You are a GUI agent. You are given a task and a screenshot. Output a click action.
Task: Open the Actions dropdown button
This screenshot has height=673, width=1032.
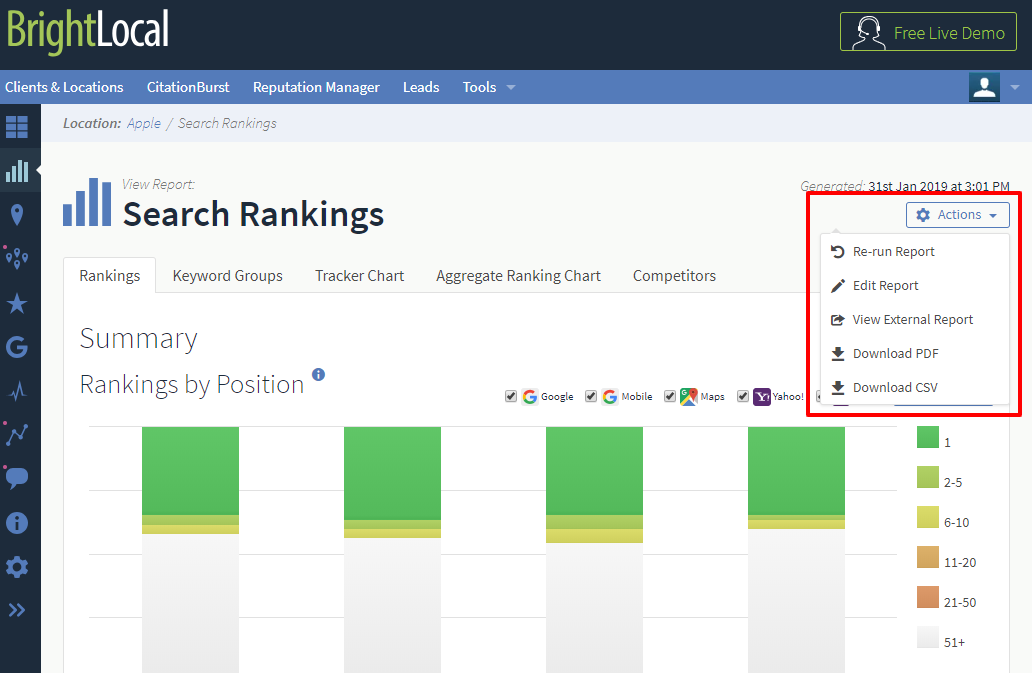coord(958,215)
